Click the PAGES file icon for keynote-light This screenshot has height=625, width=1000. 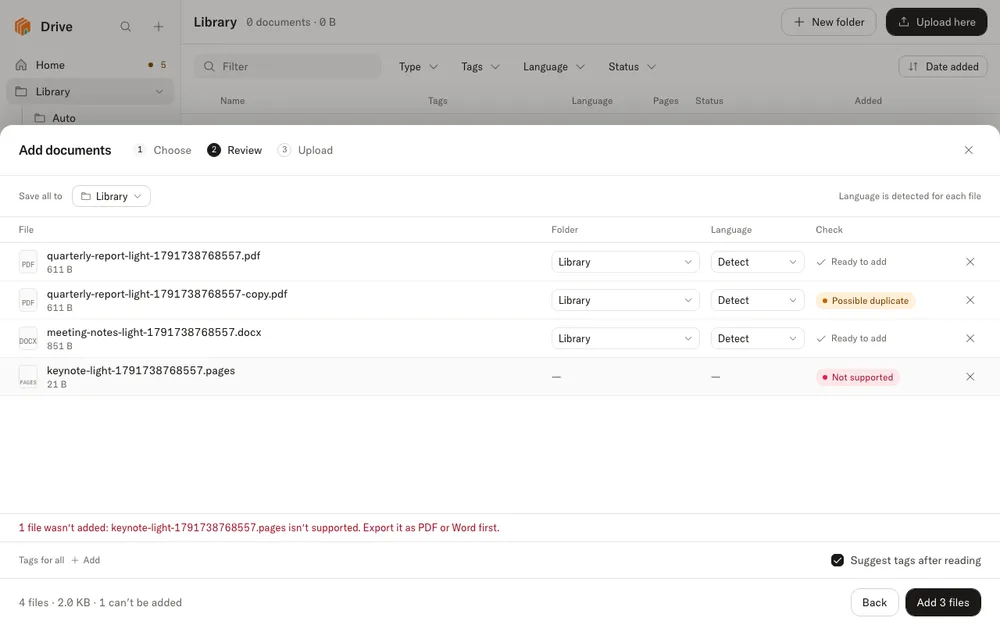pos(28,377)
